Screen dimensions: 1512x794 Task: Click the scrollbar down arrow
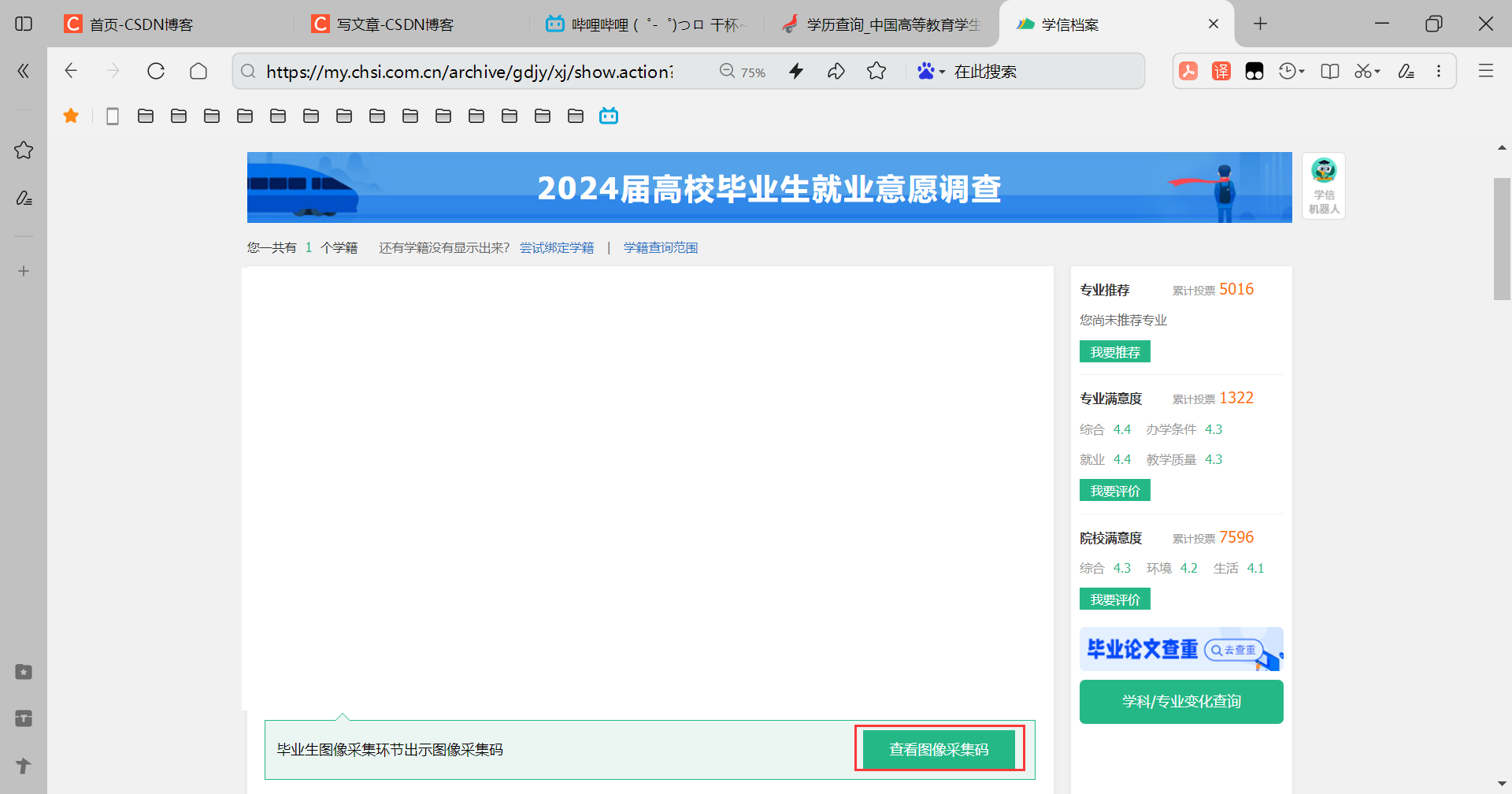1502,784
